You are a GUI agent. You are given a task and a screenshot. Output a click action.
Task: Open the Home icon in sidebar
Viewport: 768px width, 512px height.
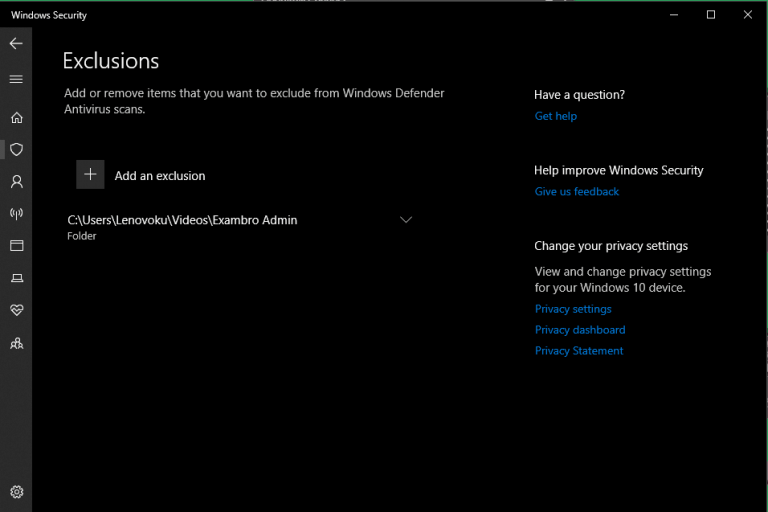pyautogui.click(x=17, y=118)
